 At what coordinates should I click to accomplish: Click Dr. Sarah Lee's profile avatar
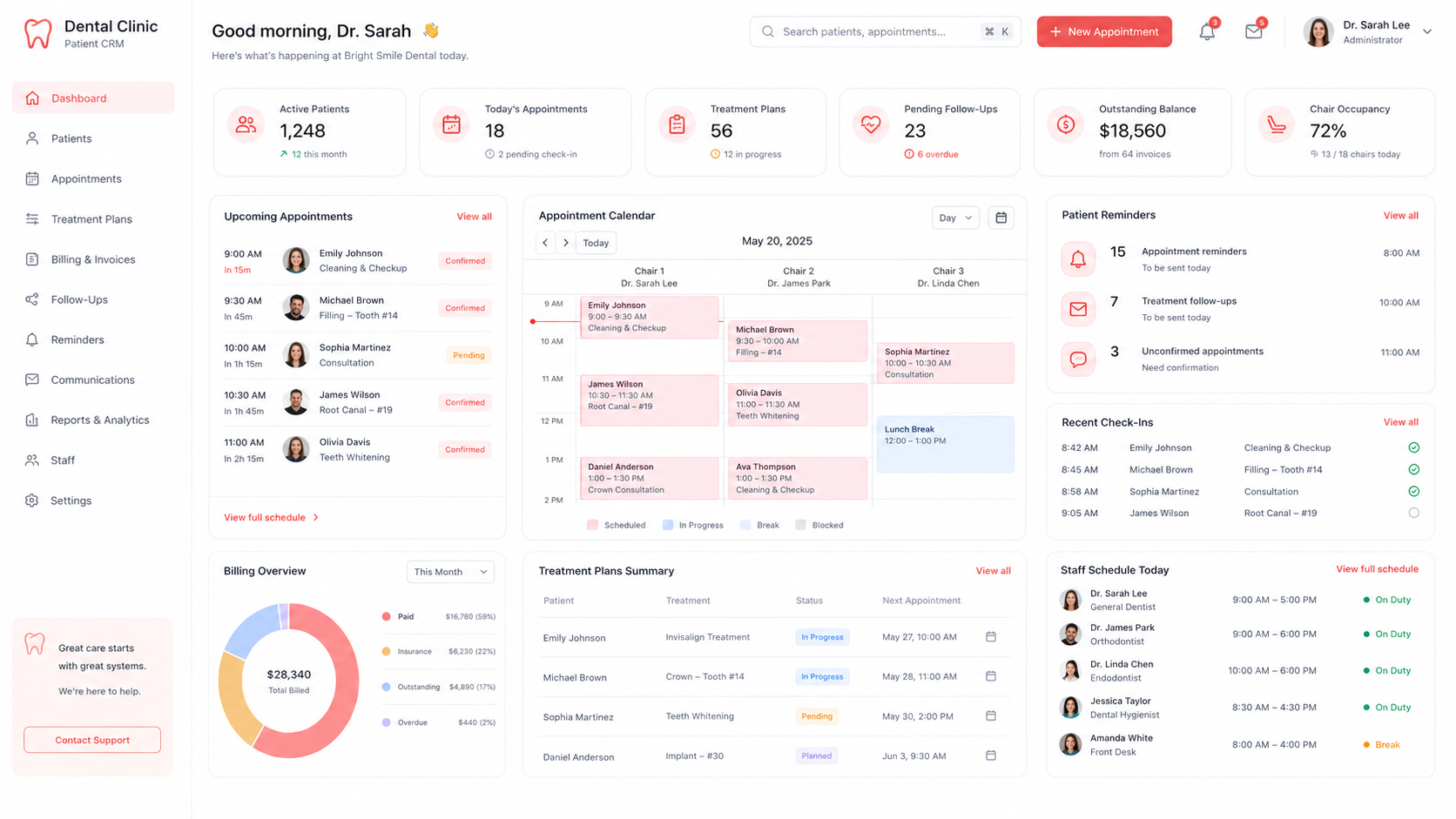point(1318,32)
